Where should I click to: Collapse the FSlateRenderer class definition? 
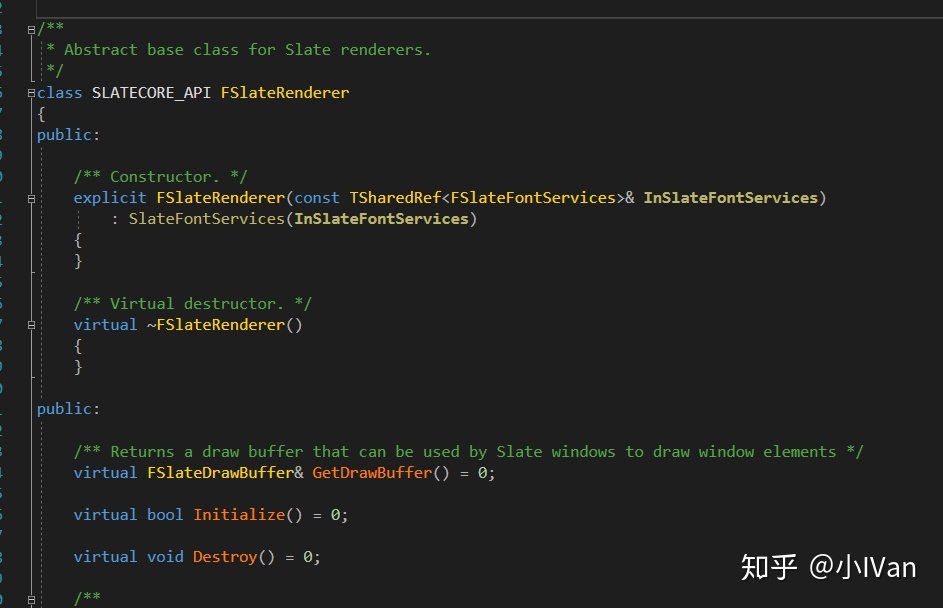pyautogui.click(x=31, y=93)
